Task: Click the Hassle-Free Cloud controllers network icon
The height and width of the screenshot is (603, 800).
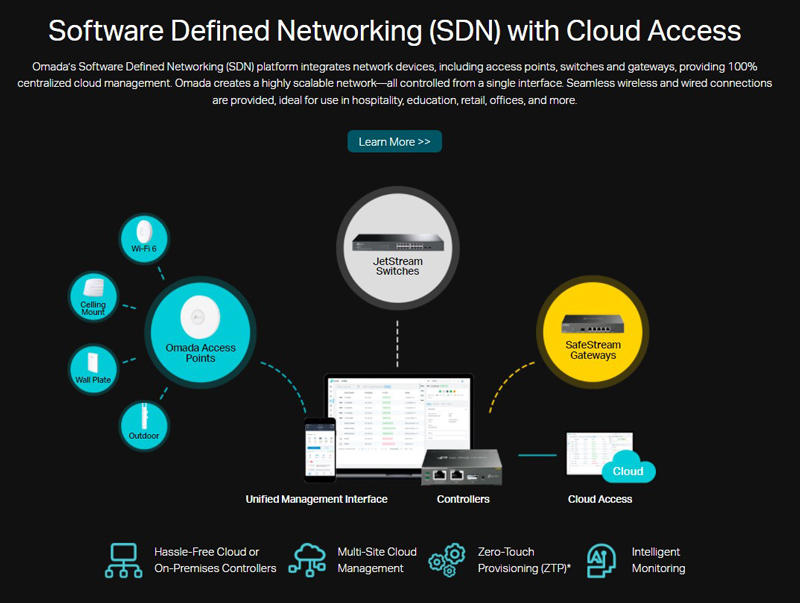Action: pyautogui.click(x=124, y=560)
